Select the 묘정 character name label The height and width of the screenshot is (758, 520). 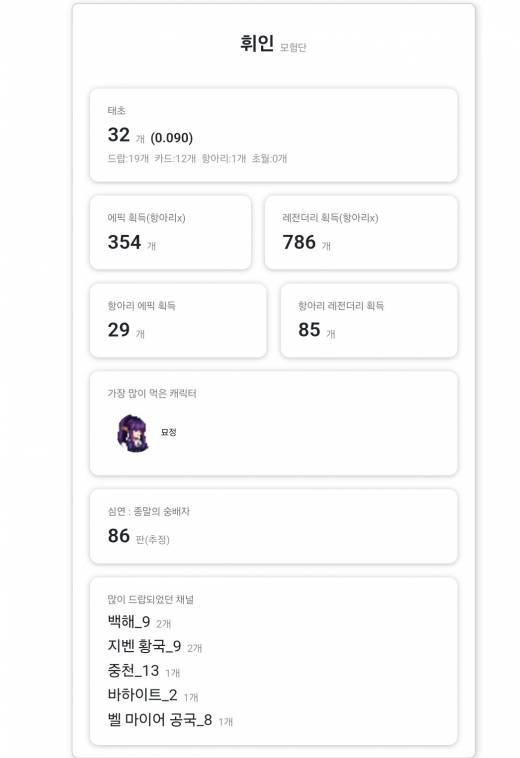[169, 432]
